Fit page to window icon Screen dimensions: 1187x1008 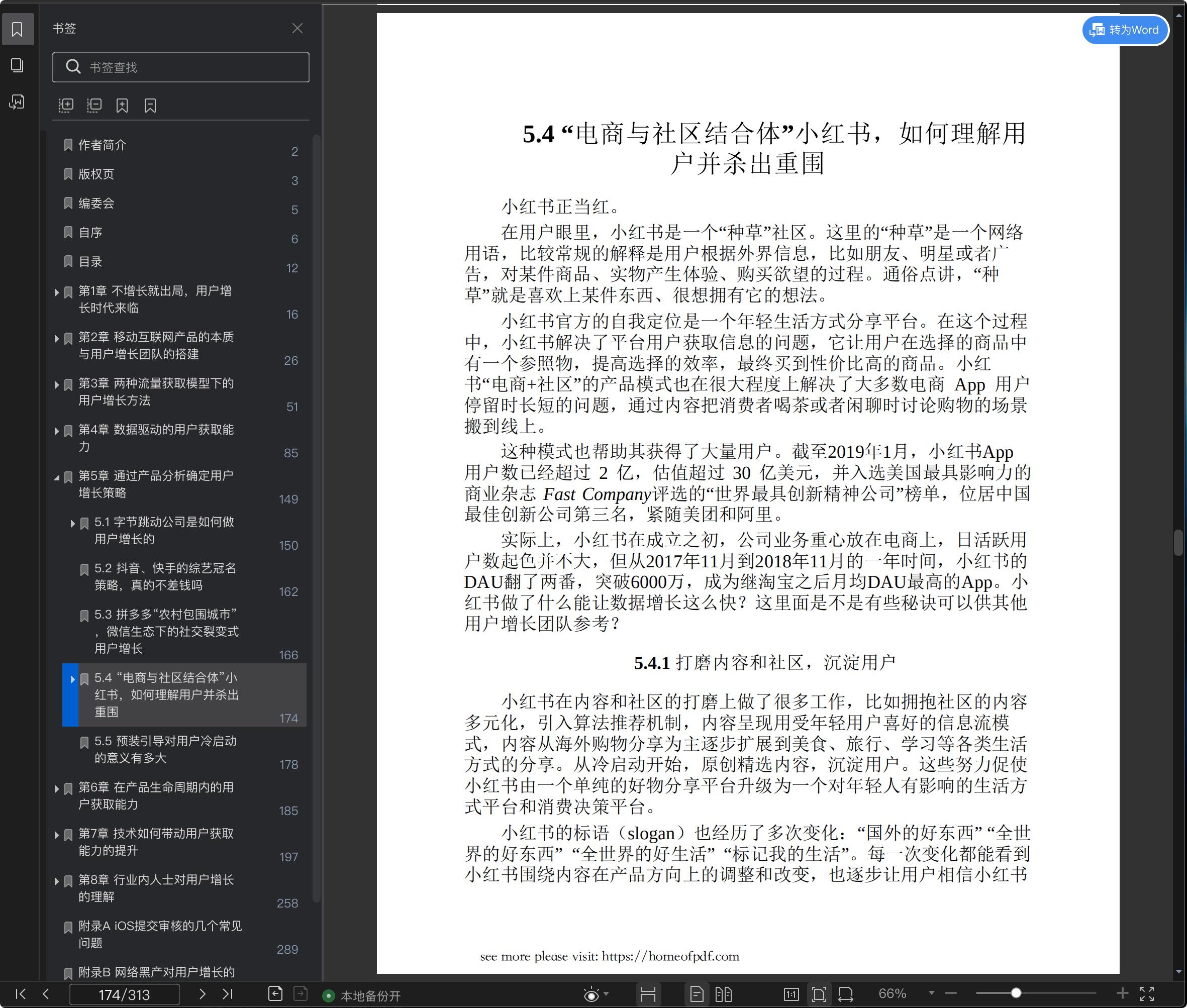pyautogui.click(x=819, y=994)
